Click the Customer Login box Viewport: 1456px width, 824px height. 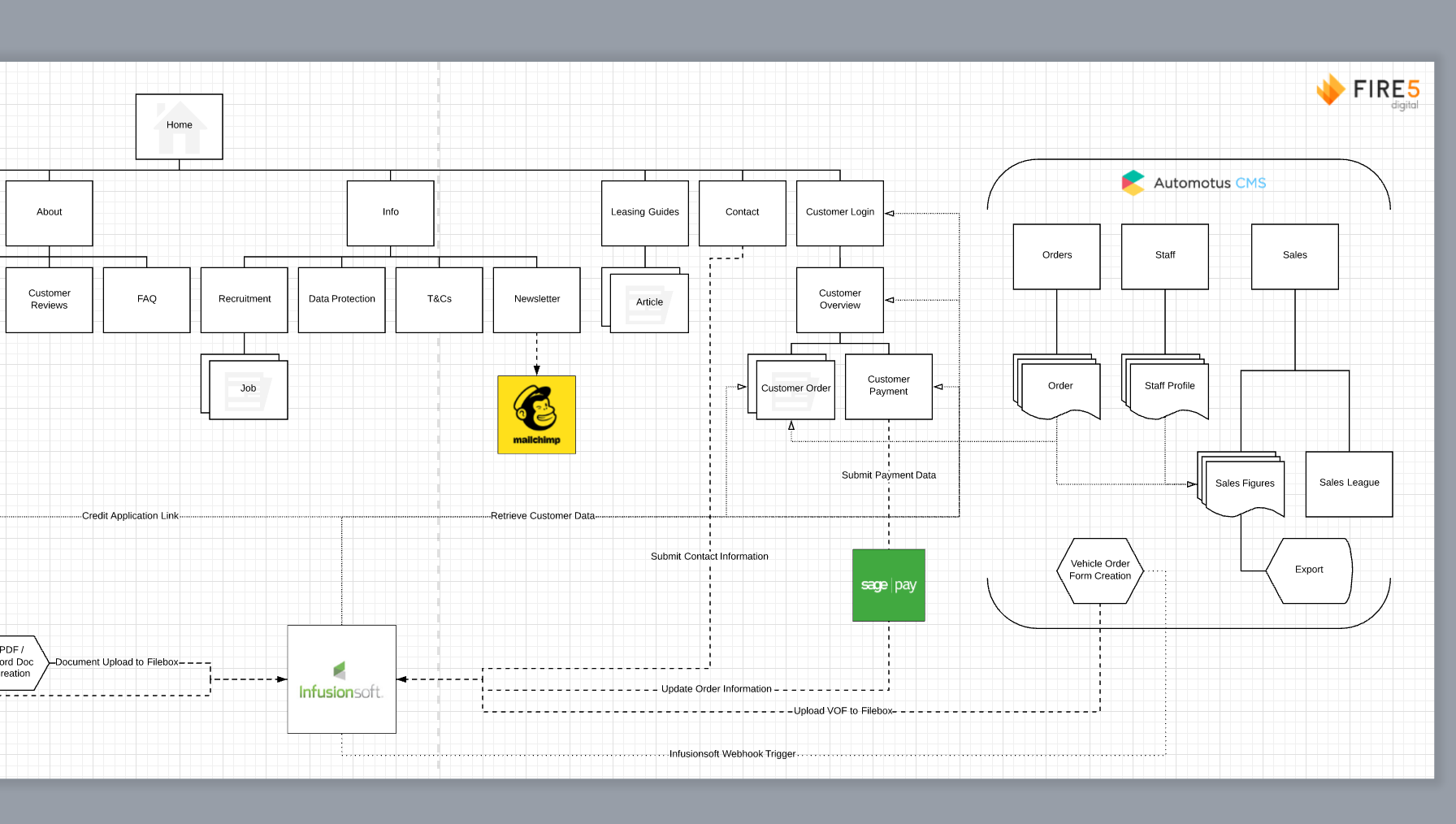tap(839, 211)
